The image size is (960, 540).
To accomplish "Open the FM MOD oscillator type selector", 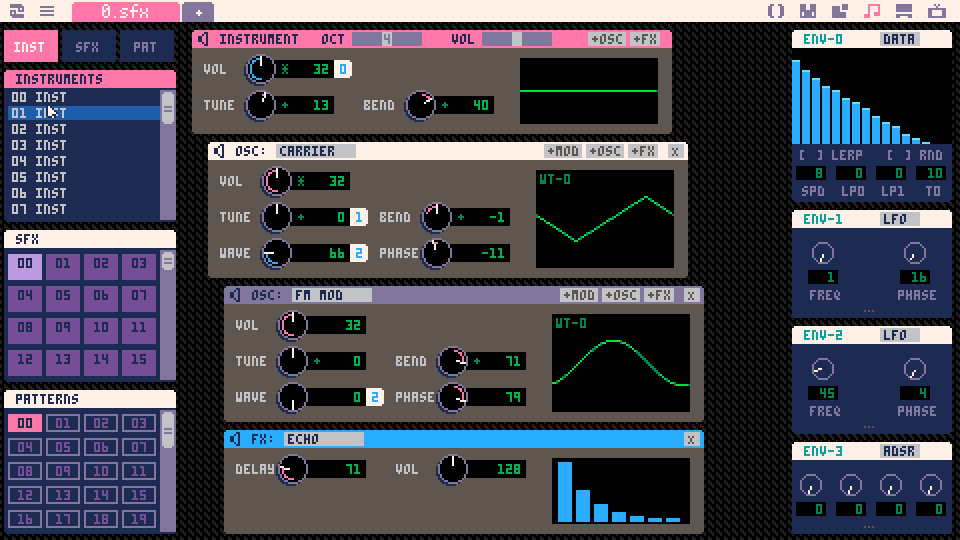I will pos(331,295).
